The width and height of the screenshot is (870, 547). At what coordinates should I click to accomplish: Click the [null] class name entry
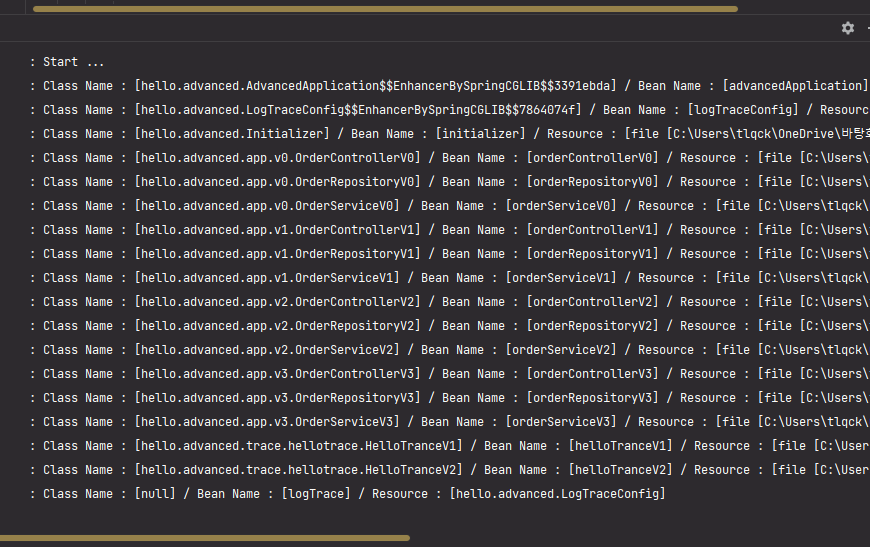(x=155, y=494)
